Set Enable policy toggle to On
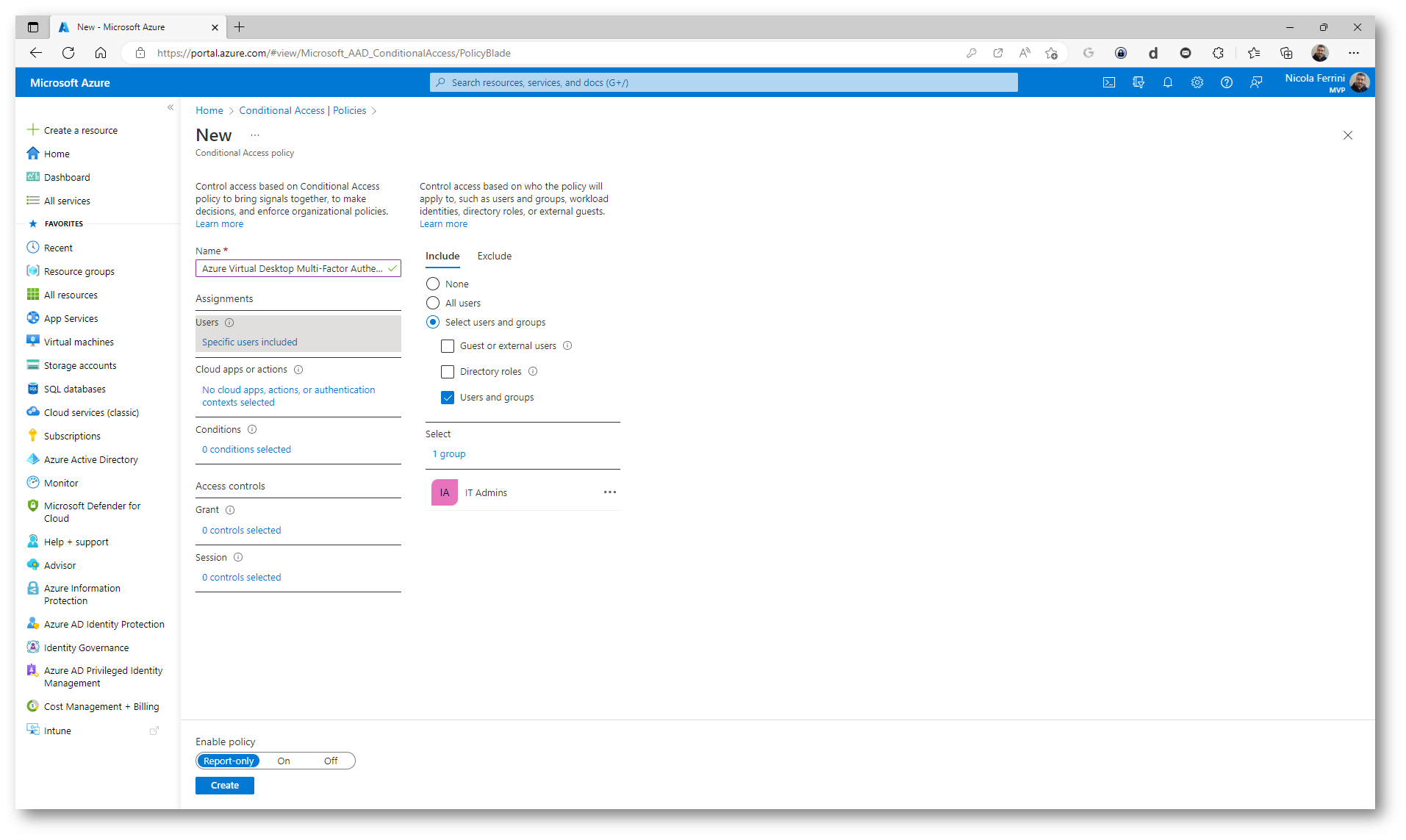 (284, 761)
